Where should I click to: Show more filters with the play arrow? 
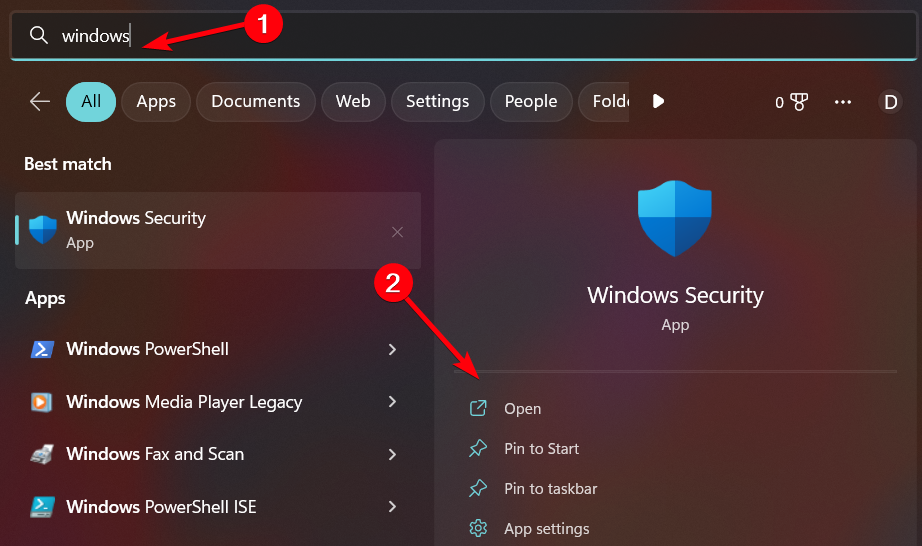pyautogui.click(x=658, y=102)
